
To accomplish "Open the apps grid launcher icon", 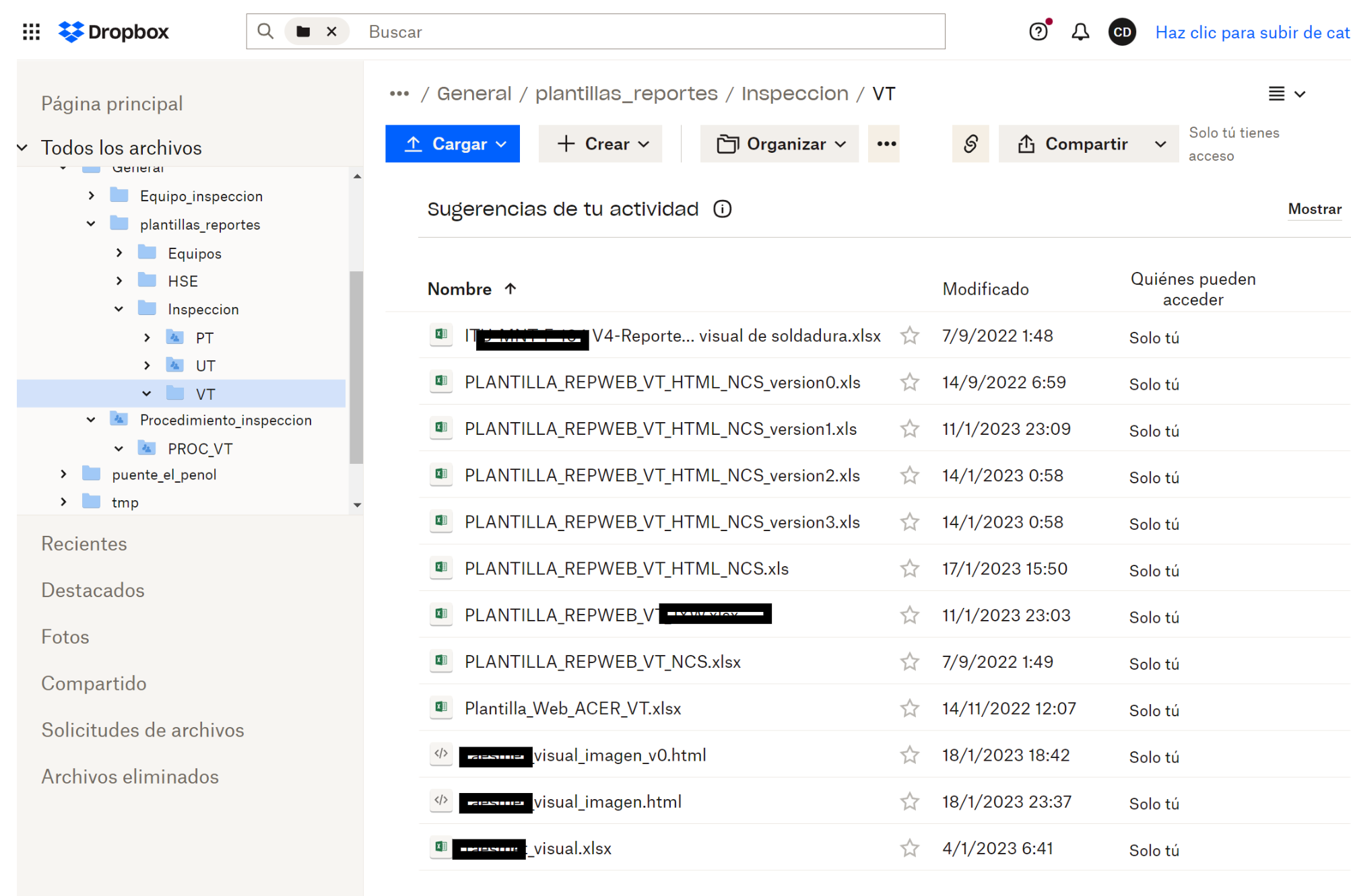I will coord(31,32).
